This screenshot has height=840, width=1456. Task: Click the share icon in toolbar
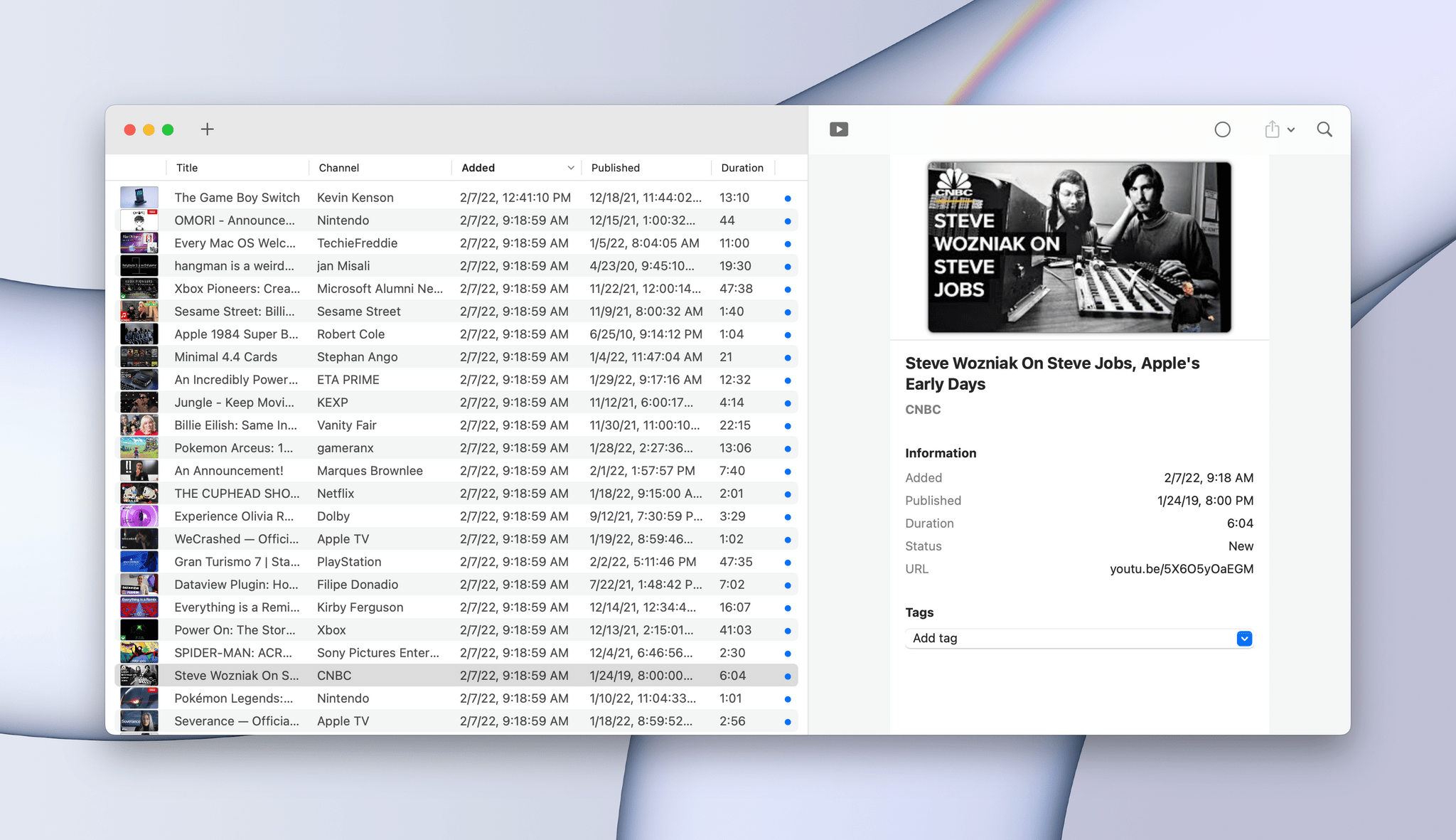click(x=1271, y=129)
